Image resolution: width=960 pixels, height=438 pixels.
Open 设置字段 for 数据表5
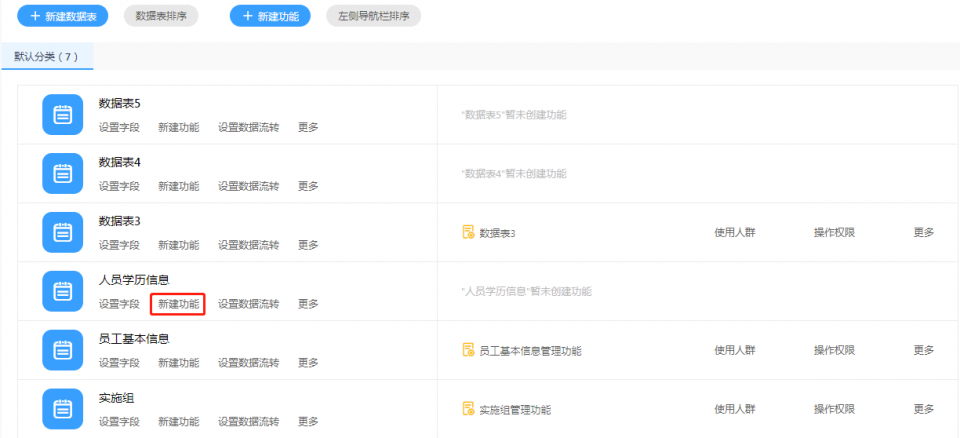click(119, 127)
